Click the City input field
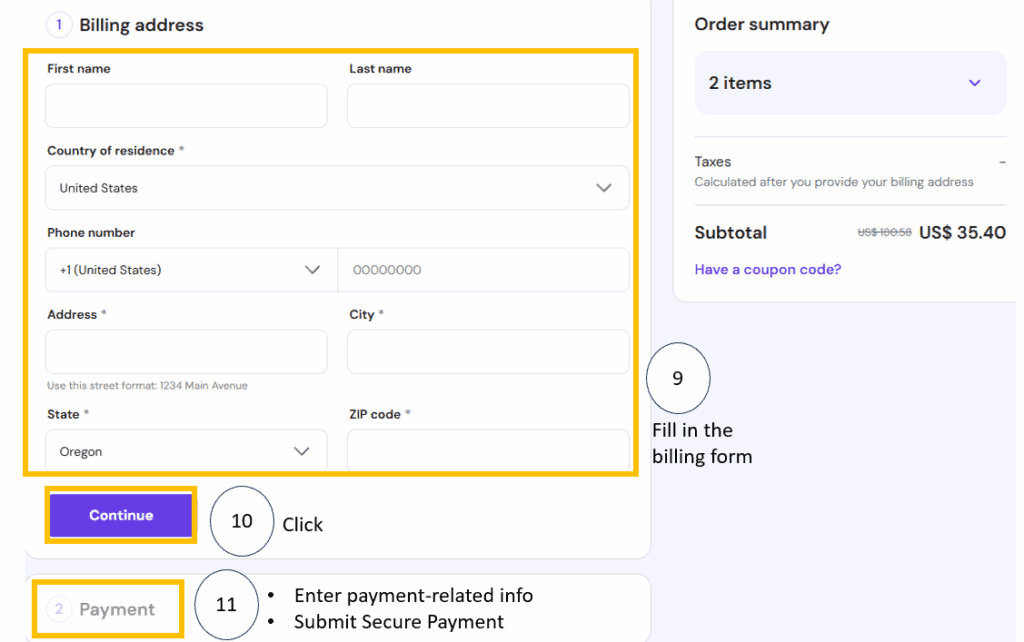Screen dimensions: 1024x642 [x=488, y=352]
